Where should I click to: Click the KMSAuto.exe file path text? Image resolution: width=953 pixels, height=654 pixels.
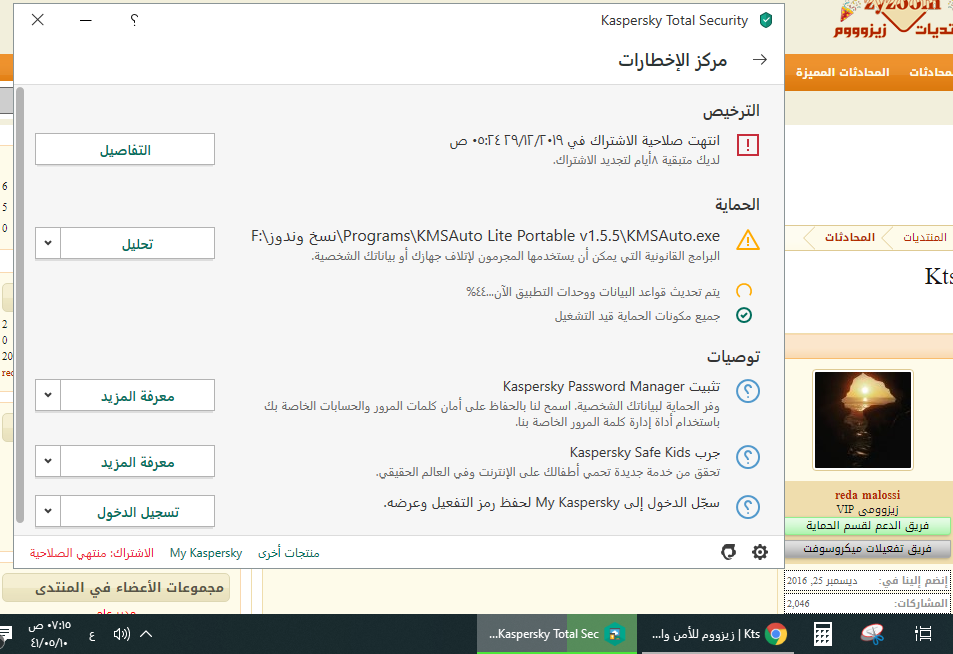485,236
